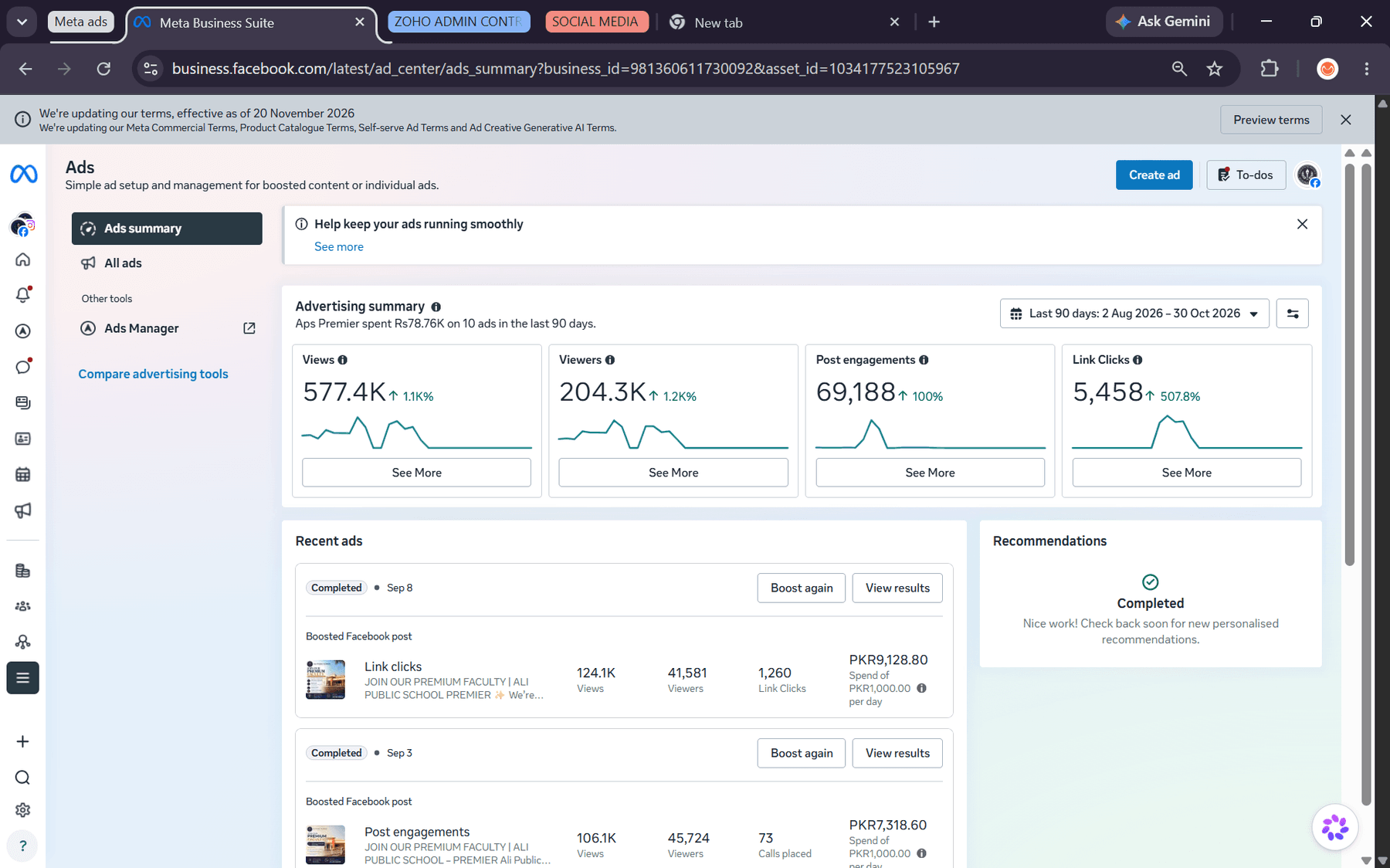The width and height of the screenshot is (1390, 868).
Task: Click the Ads Manager external link icon
Action: tap(249, 328)
